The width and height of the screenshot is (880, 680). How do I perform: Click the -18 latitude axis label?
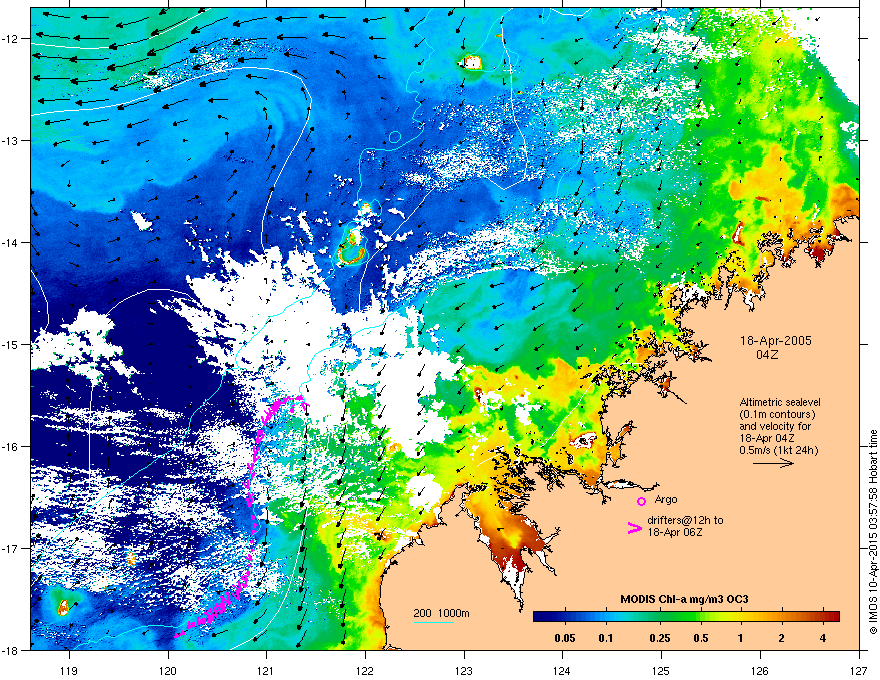pyautogui.click(x=11, y=650)
